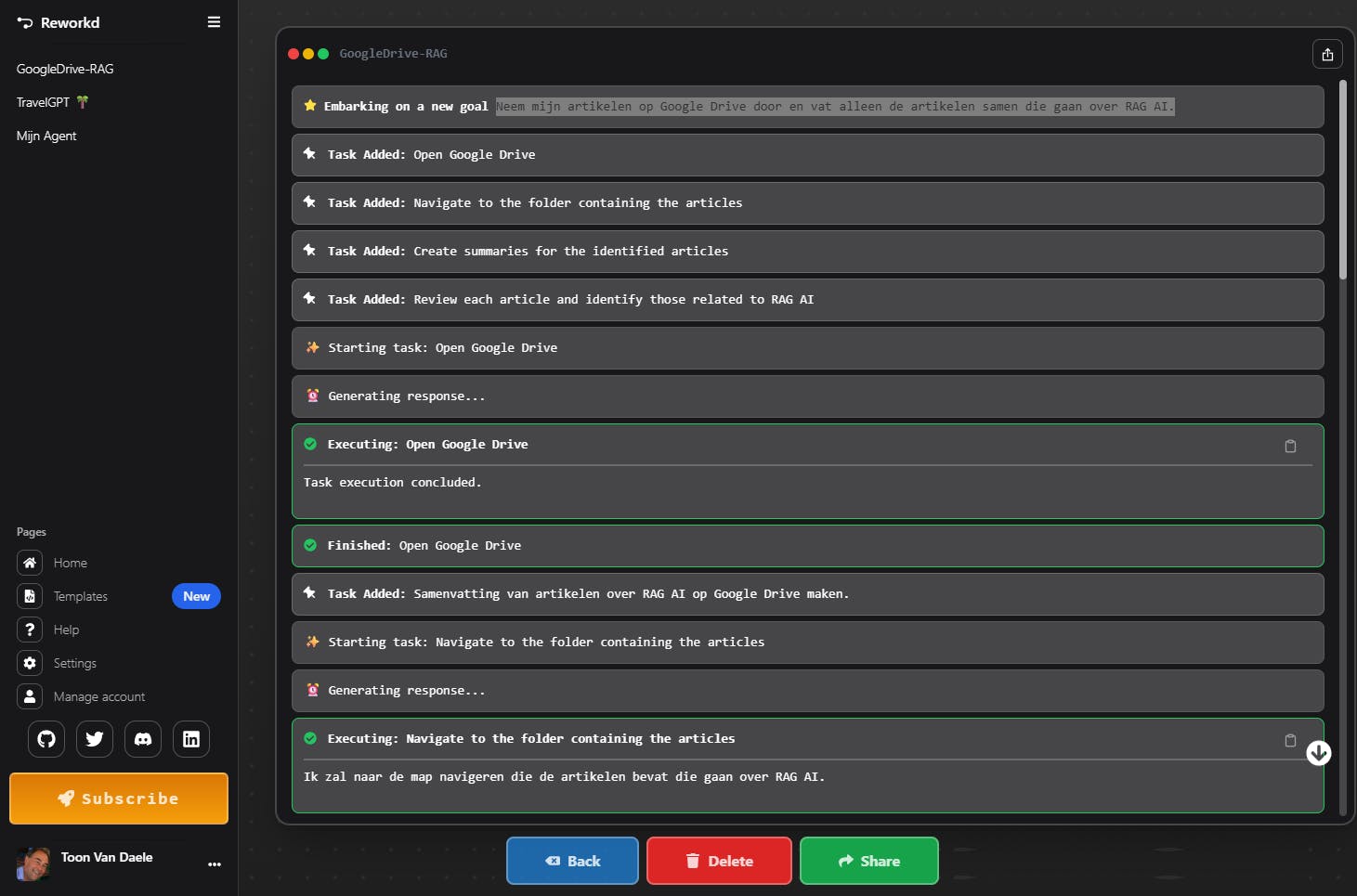Click green check icon on Finished row
1357x896 pixels.
310,545
